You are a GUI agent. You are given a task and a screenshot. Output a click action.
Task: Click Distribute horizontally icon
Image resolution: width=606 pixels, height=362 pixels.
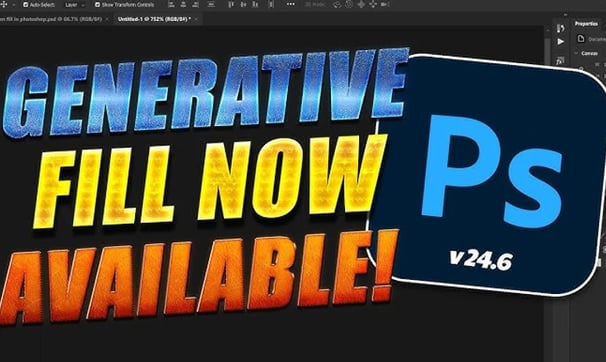click(x=271, y=5)
